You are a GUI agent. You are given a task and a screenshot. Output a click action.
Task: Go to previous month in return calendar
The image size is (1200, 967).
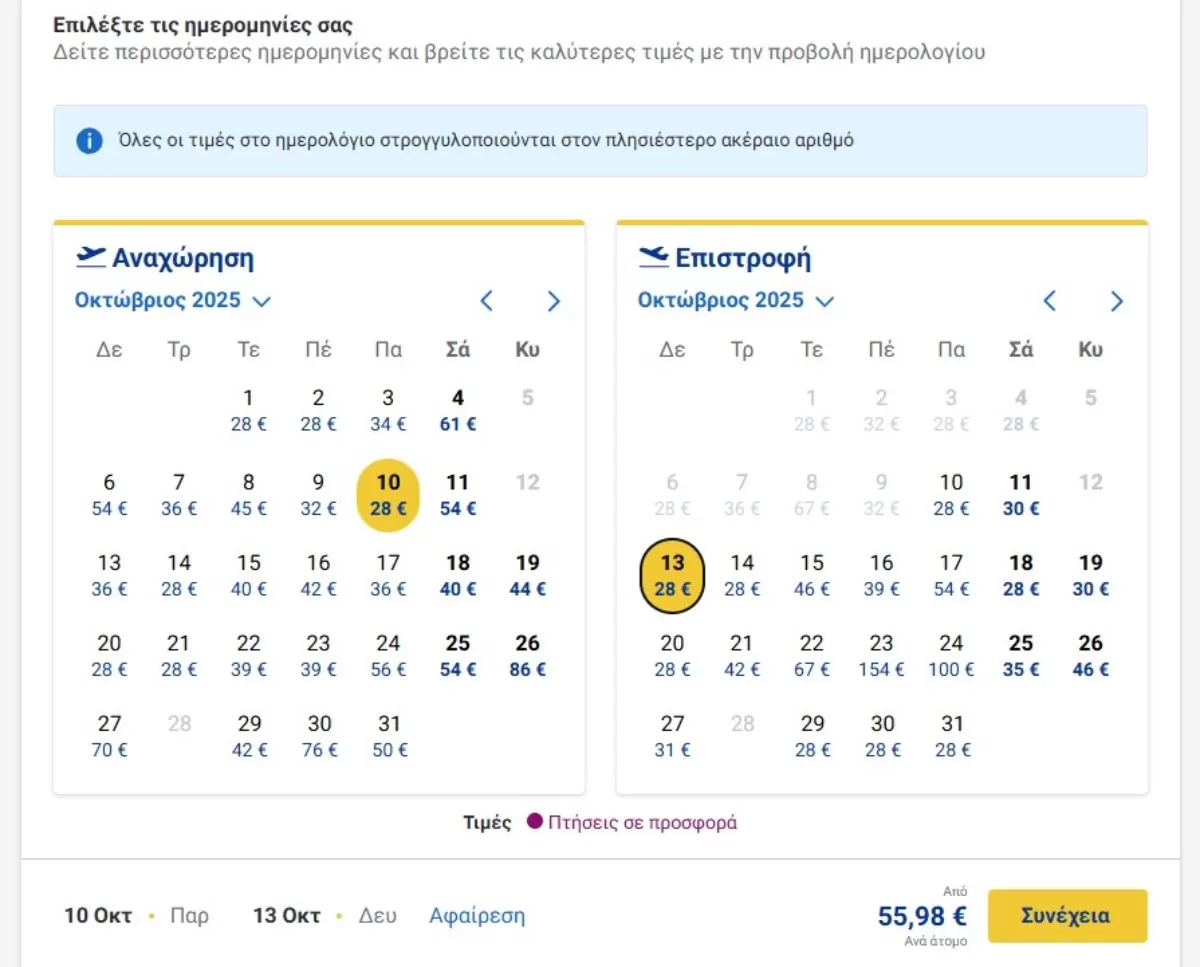pos(1050,301)
